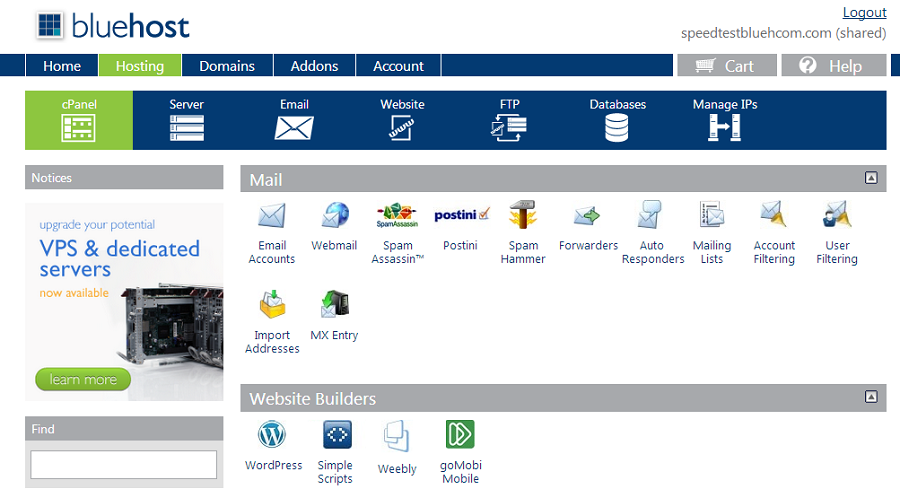Image resolution: width=900 pixels, height=489 pixels.
Task: Select the Hosting navigation tab
Action: 140,65
